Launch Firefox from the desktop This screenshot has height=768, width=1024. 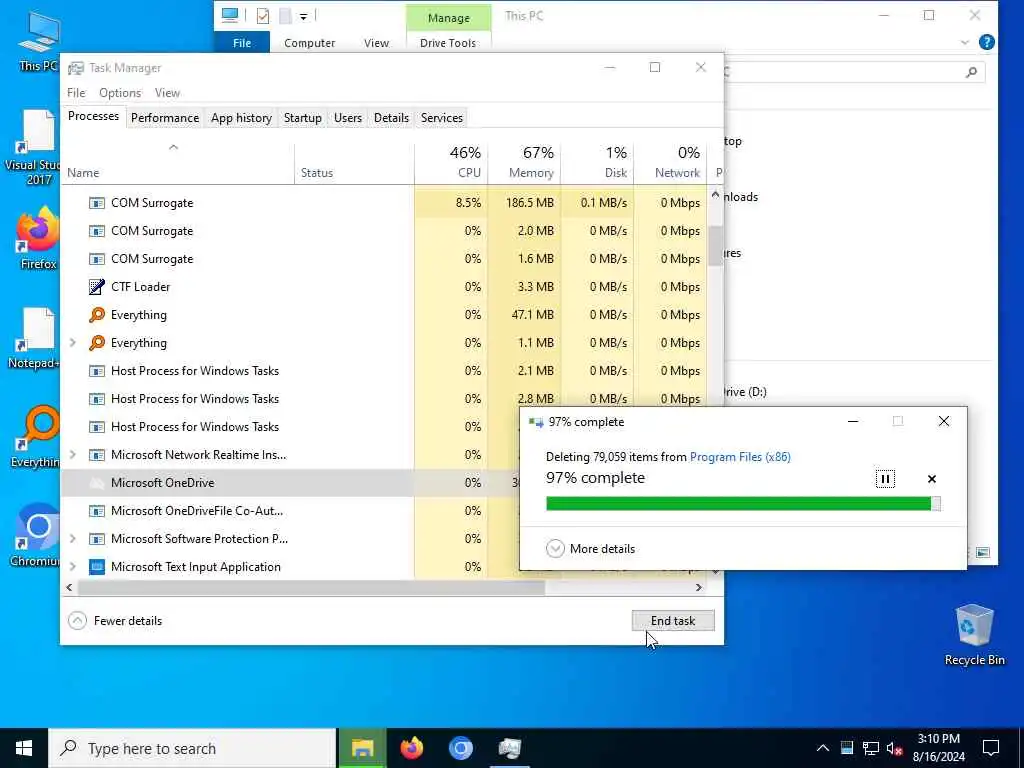pos(38,238)
